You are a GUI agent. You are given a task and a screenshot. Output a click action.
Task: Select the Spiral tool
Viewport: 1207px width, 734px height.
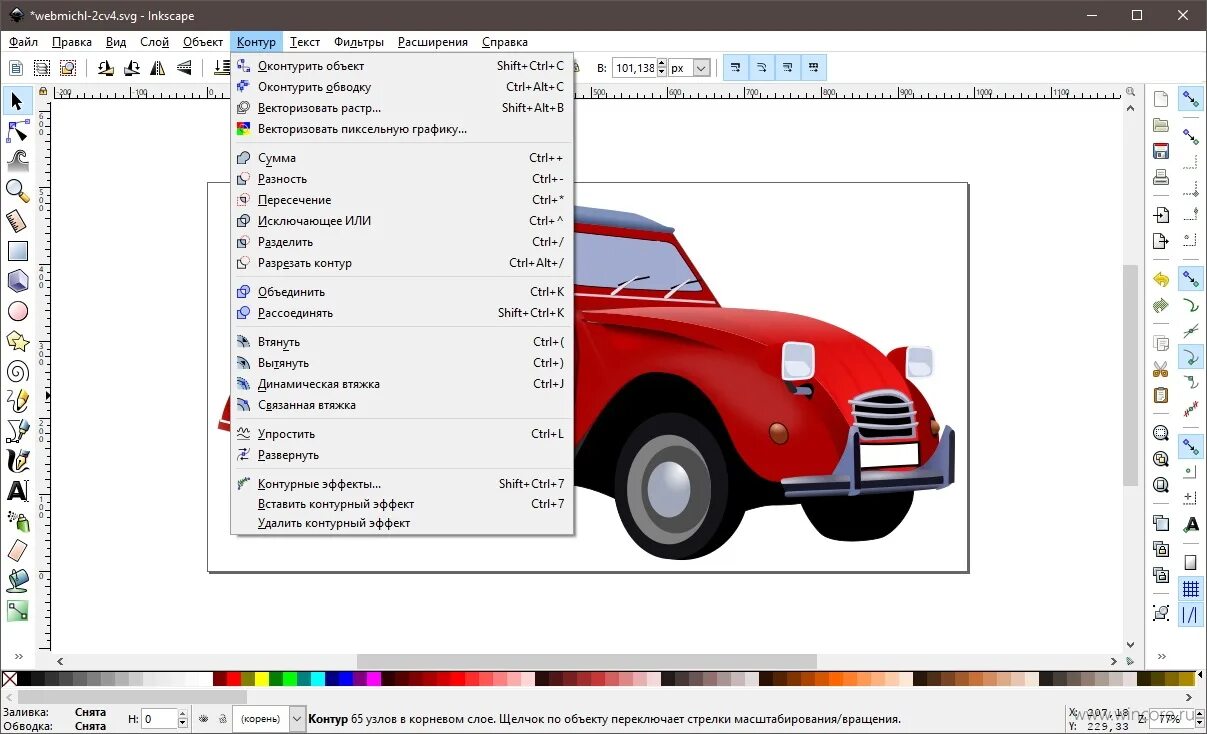point(17,372)
